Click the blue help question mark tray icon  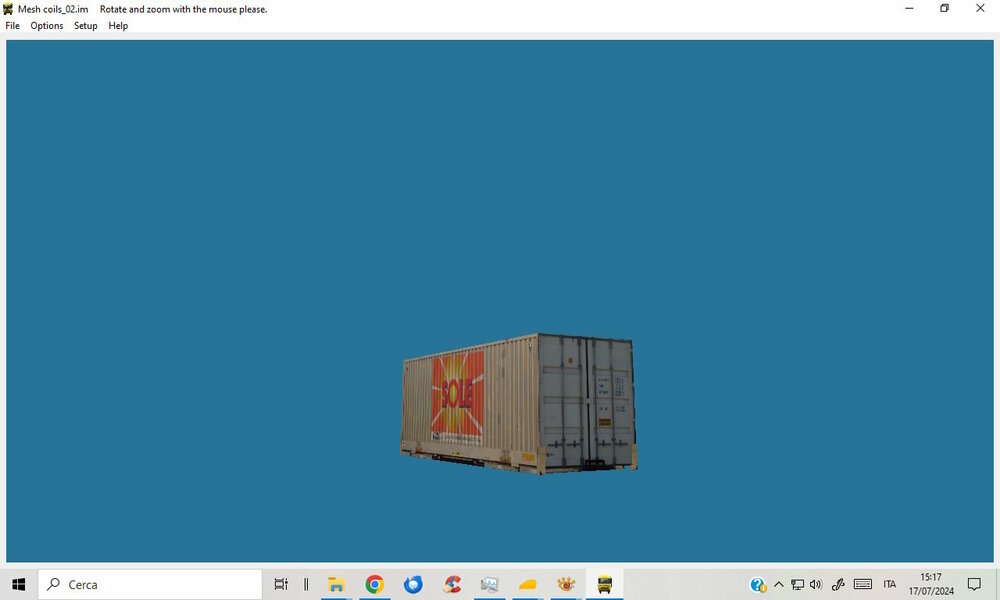[758, 585]
